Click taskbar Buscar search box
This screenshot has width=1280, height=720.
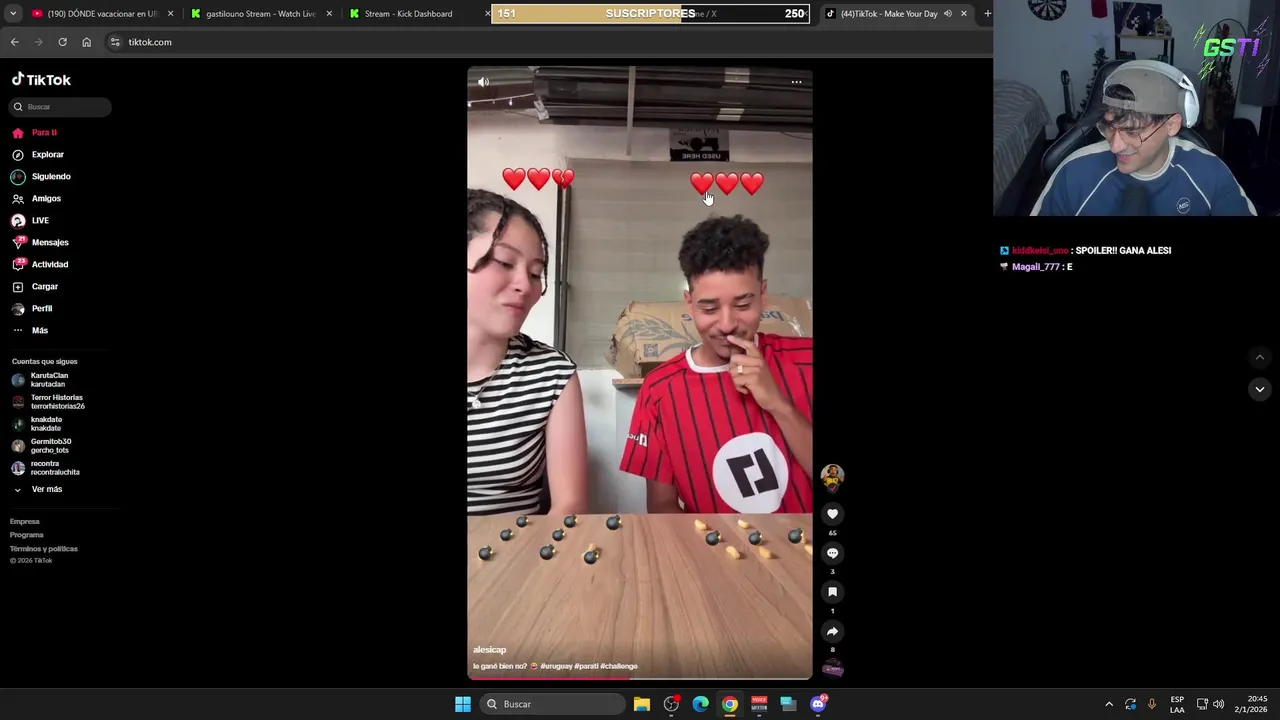point(552,704)
